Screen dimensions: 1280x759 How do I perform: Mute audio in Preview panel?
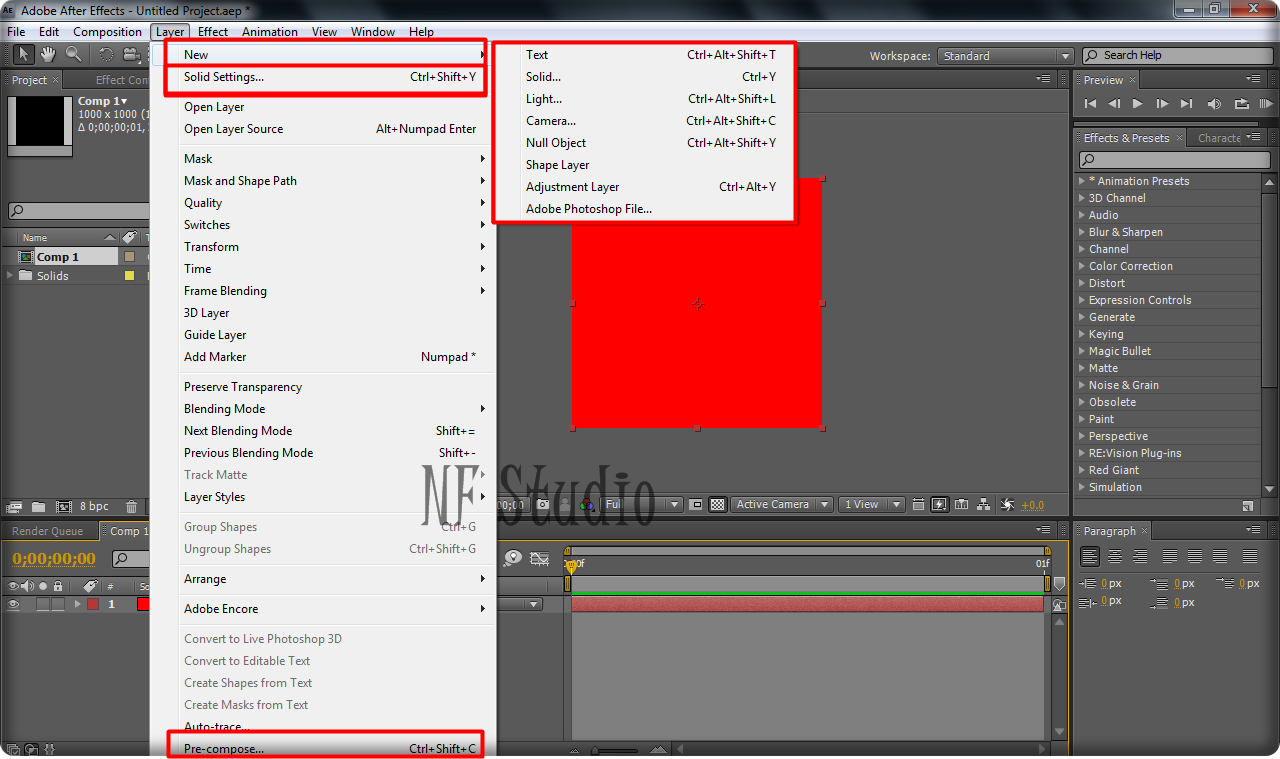(1214, 104)
